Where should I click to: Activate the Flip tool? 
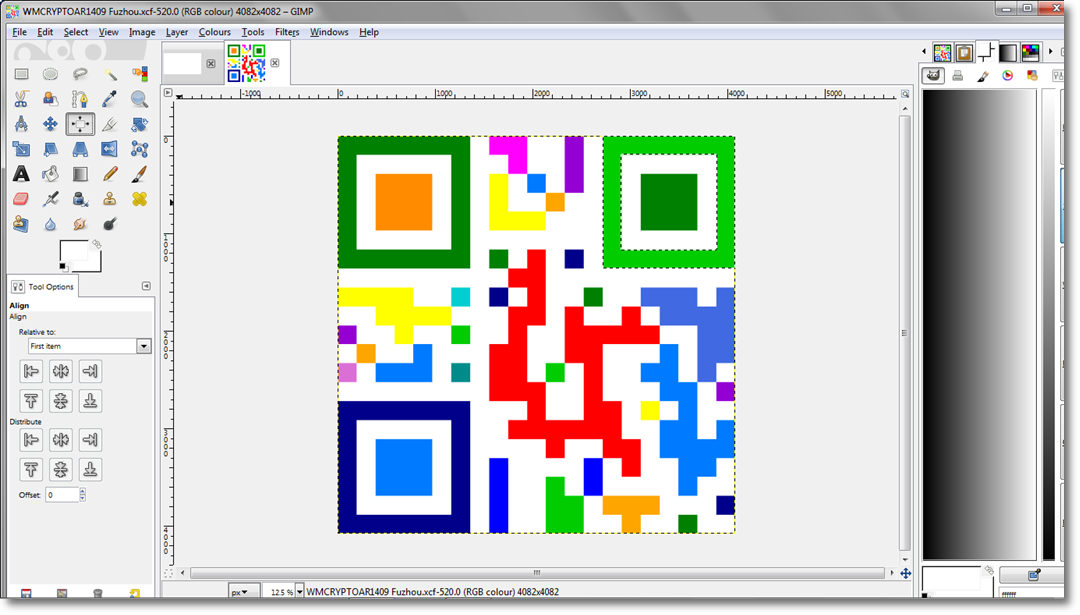pyautogui.click(x=110, y=149)
